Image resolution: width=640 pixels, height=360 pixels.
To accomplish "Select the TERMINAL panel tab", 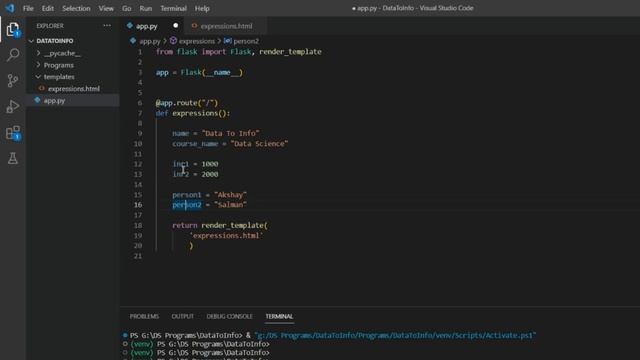I will tap(279, 316).
